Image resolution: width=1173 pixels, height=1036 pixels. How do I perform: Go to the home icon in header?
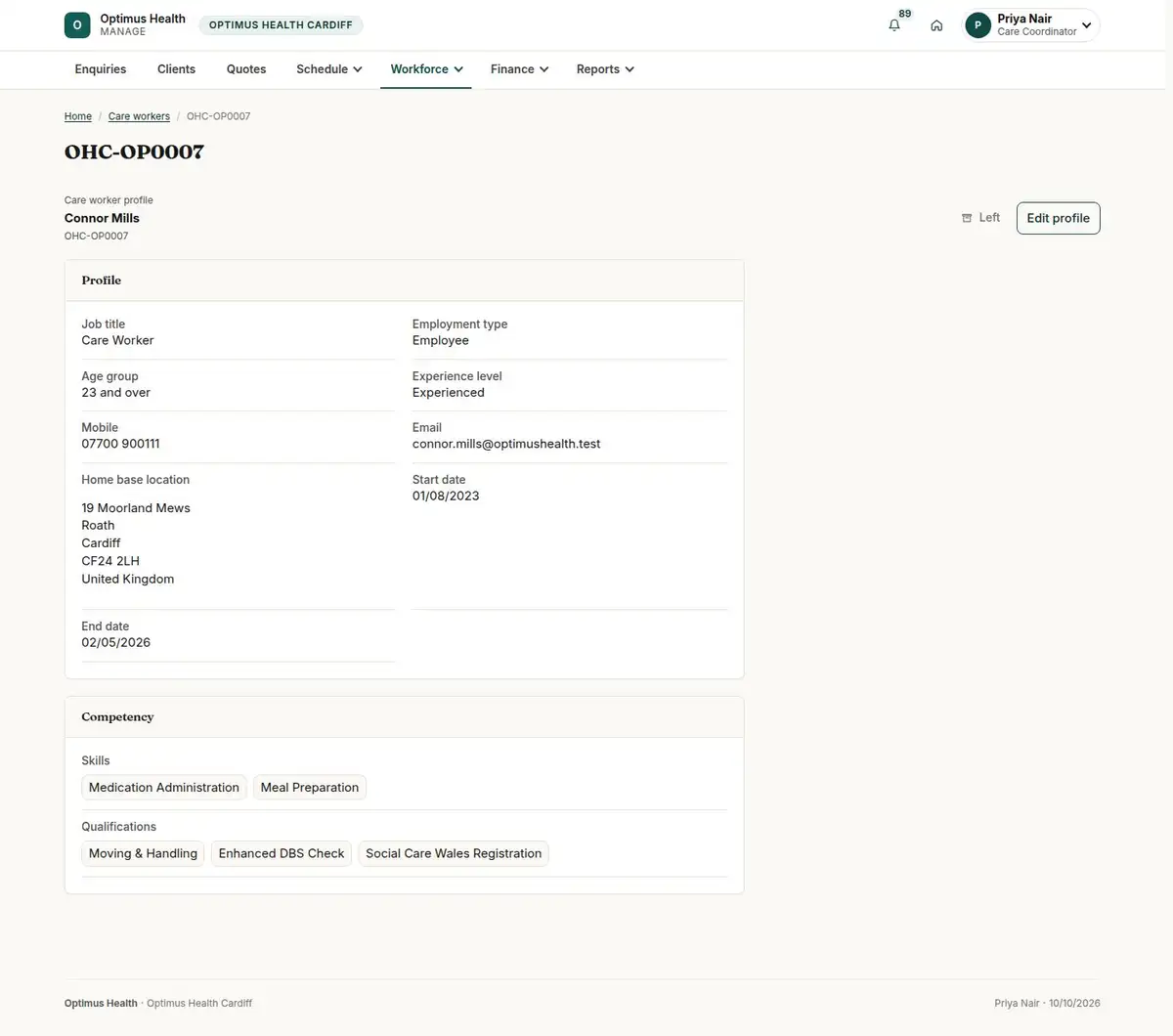[936, 25]
